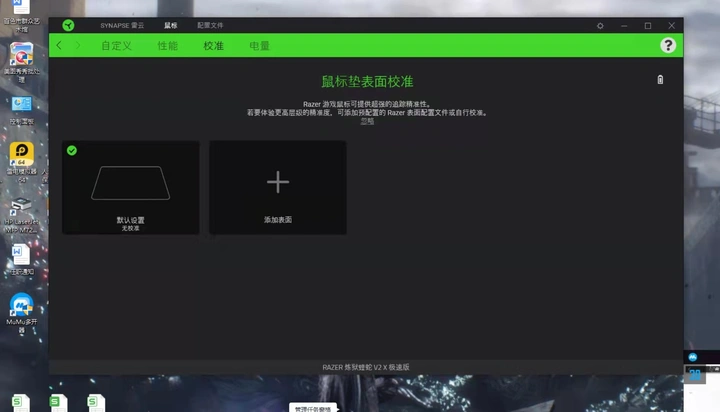Click the Razer Synapse logo icon
The image size is (720, 412).
[x=68, y=25]
